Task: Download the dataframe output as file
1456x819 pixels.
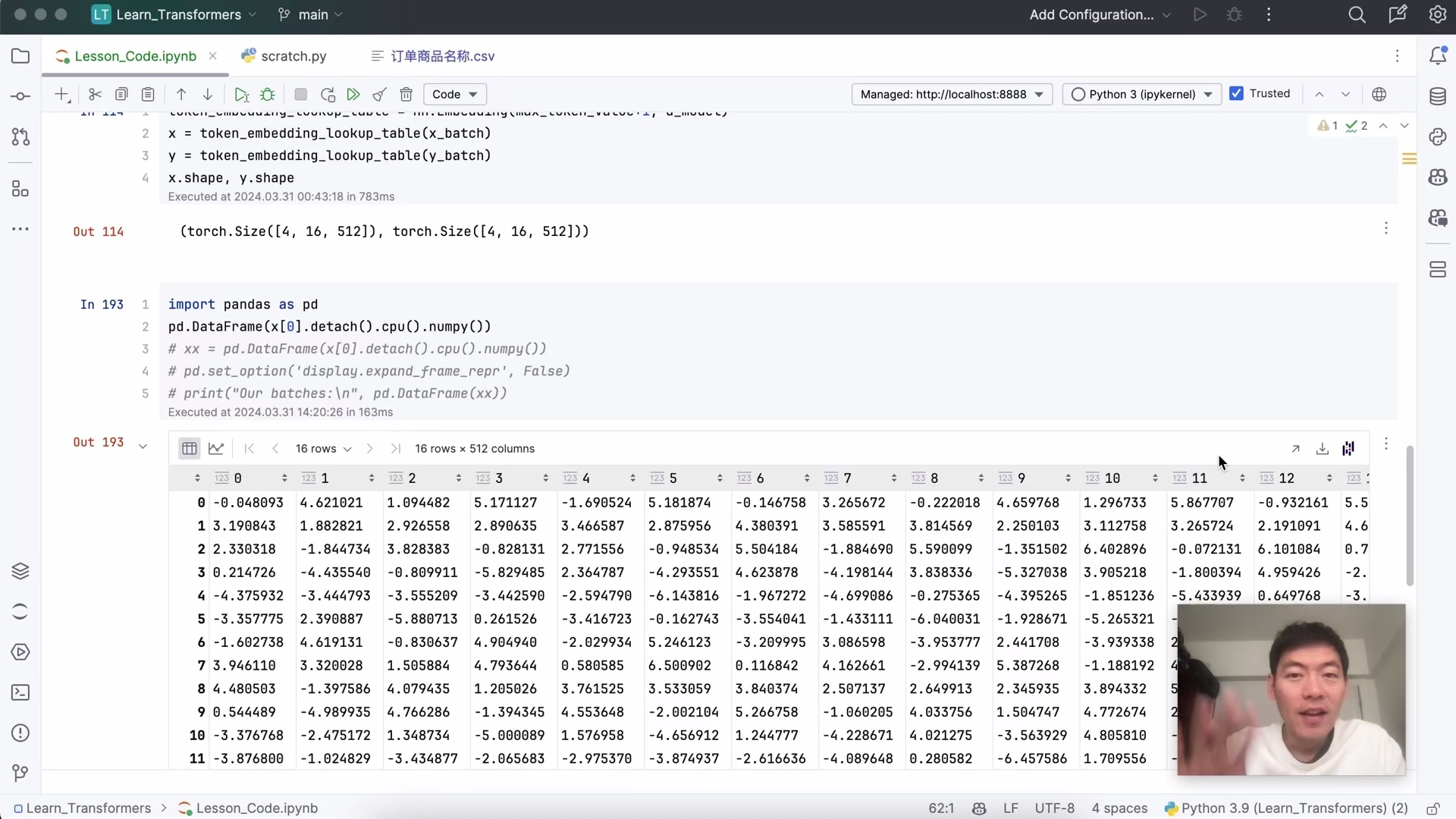Action: 1322,449
